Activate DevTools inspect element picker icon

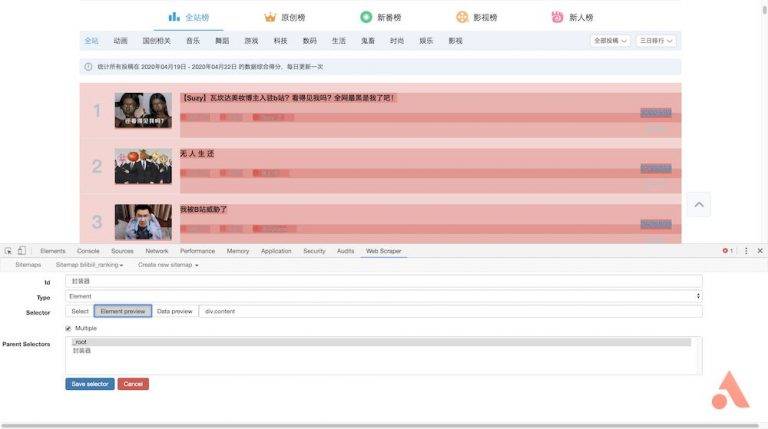click(x=8, y=251)
